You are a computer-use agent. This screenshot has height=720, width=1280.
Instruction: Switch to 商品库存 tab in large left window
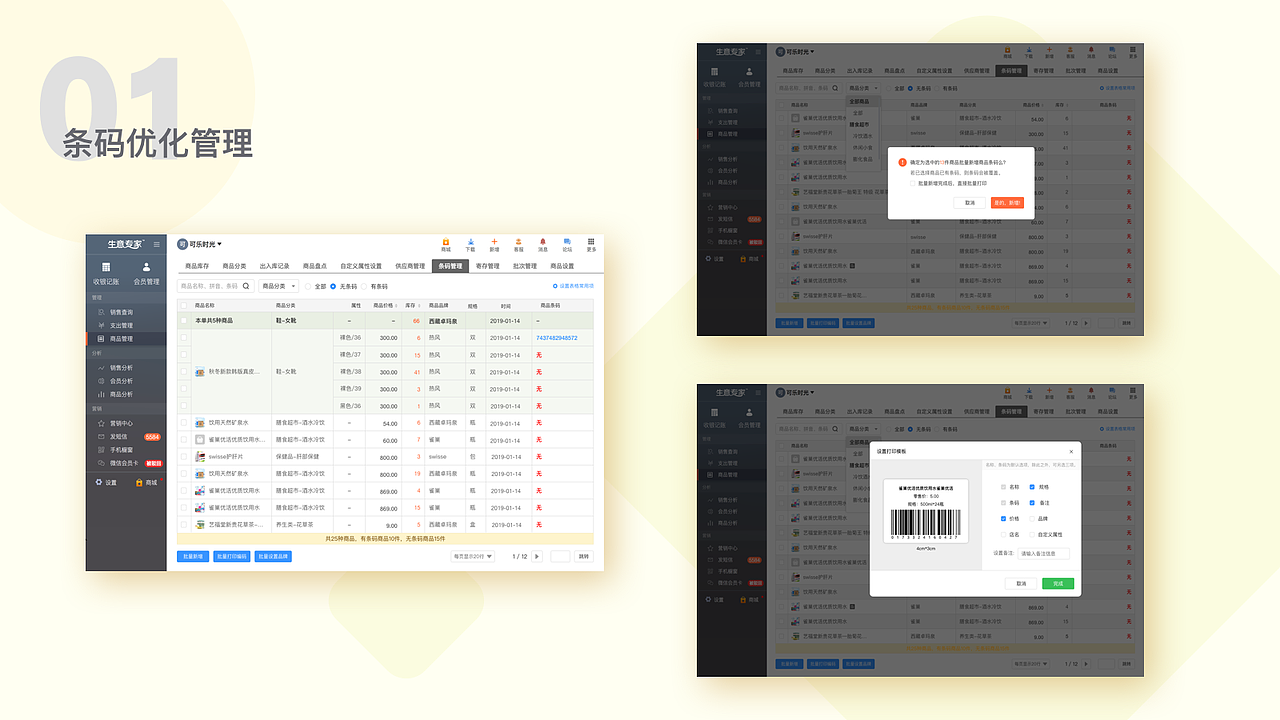coord(197,266)
